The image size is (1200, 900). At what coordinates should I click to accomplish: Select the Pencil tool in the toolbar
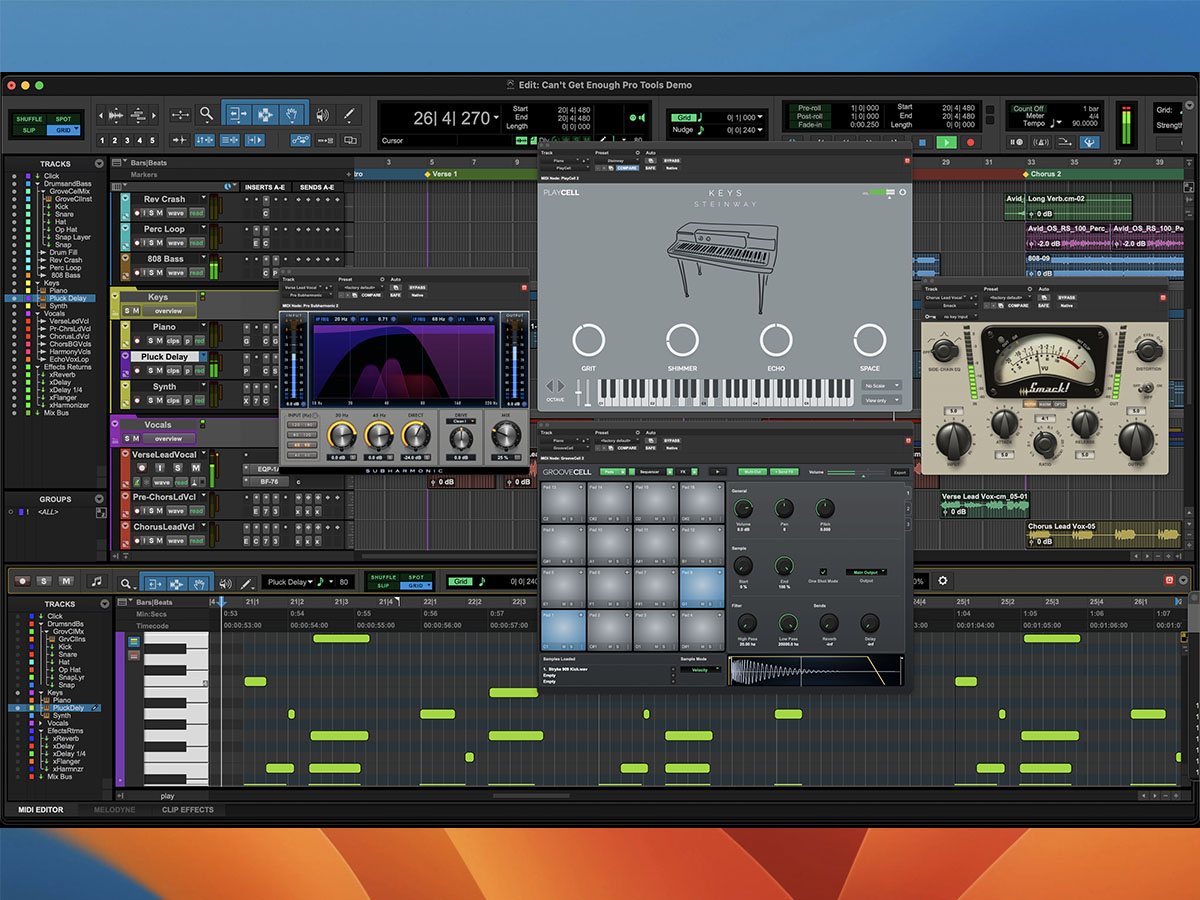(x=349, y=112)
